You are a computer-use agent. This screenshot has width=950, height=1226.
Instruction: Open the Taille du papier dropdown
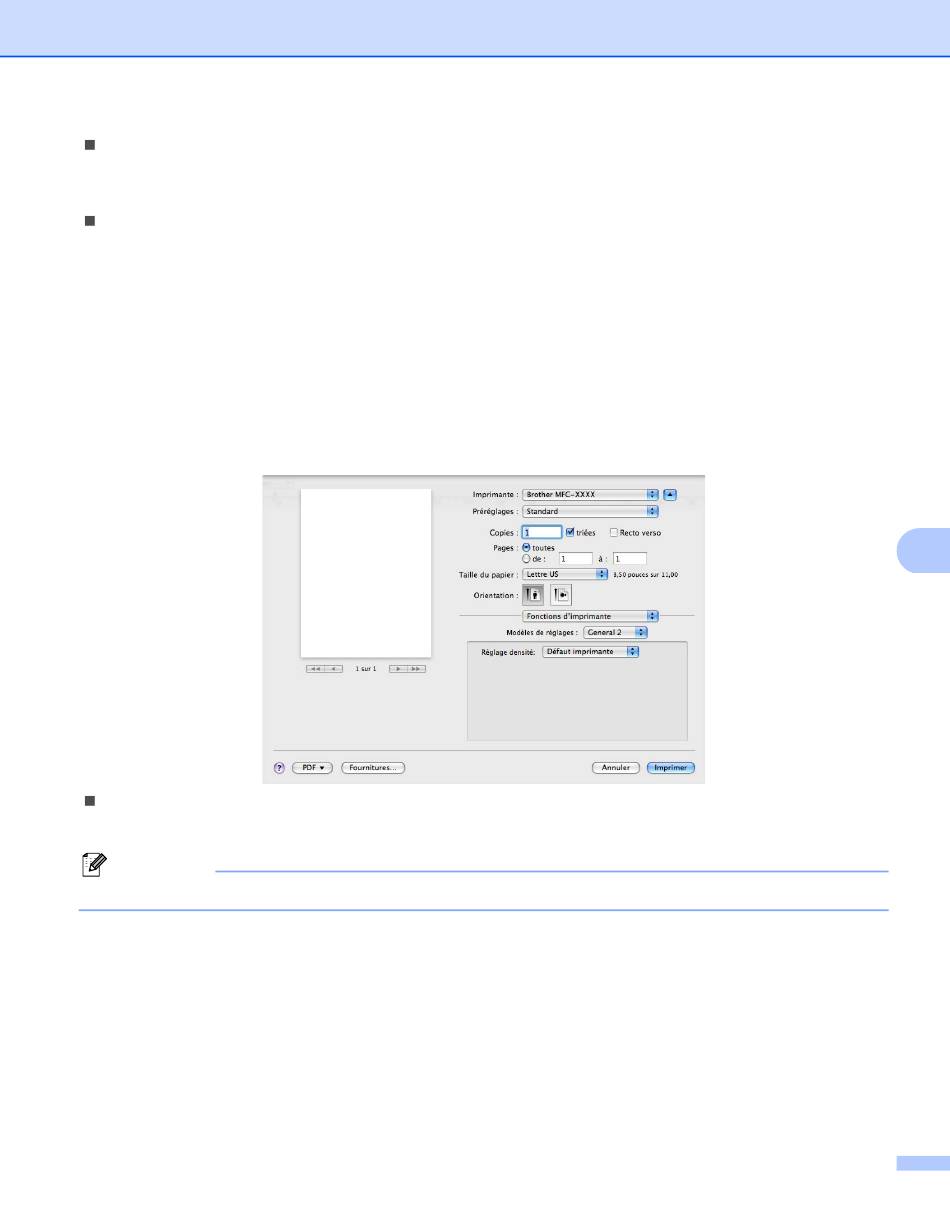[x=565, y=575]
